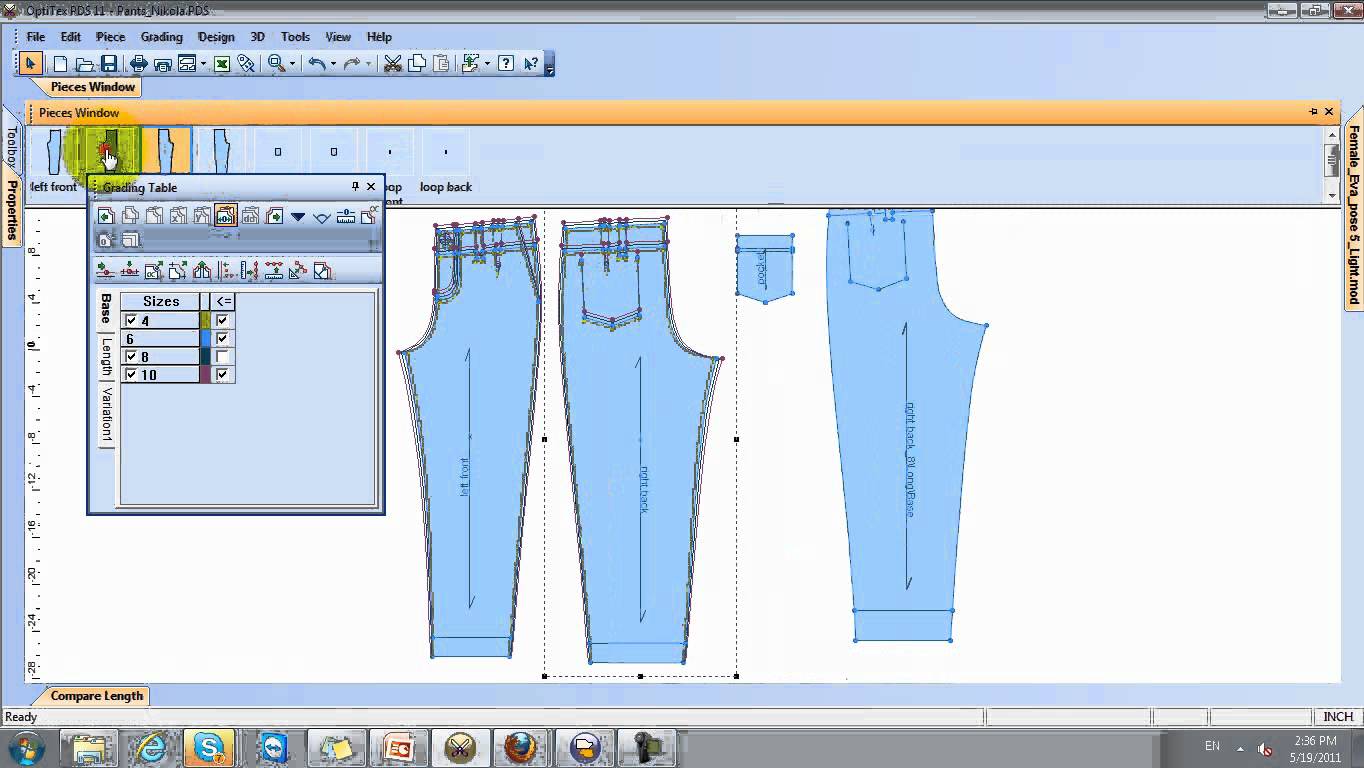Toggle the checkbox beside size 10
The image size is (1364, 768).
point(133,374)
